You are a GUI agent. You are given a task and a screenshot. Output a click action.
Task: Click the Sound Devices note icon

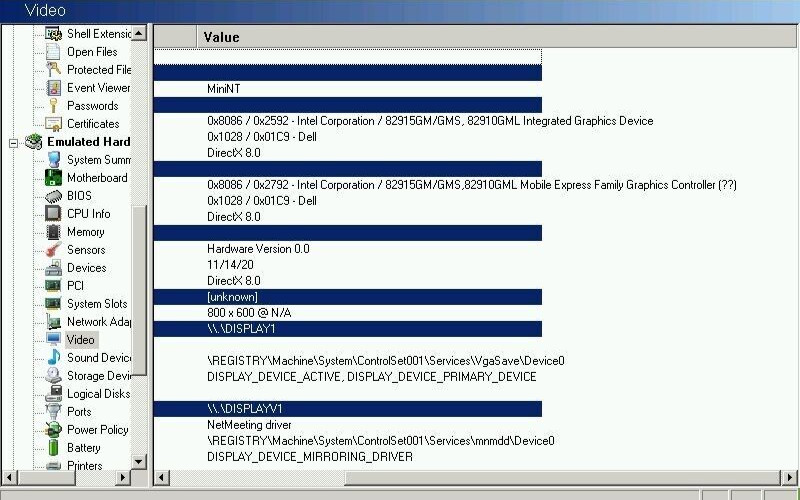[53, 358]
